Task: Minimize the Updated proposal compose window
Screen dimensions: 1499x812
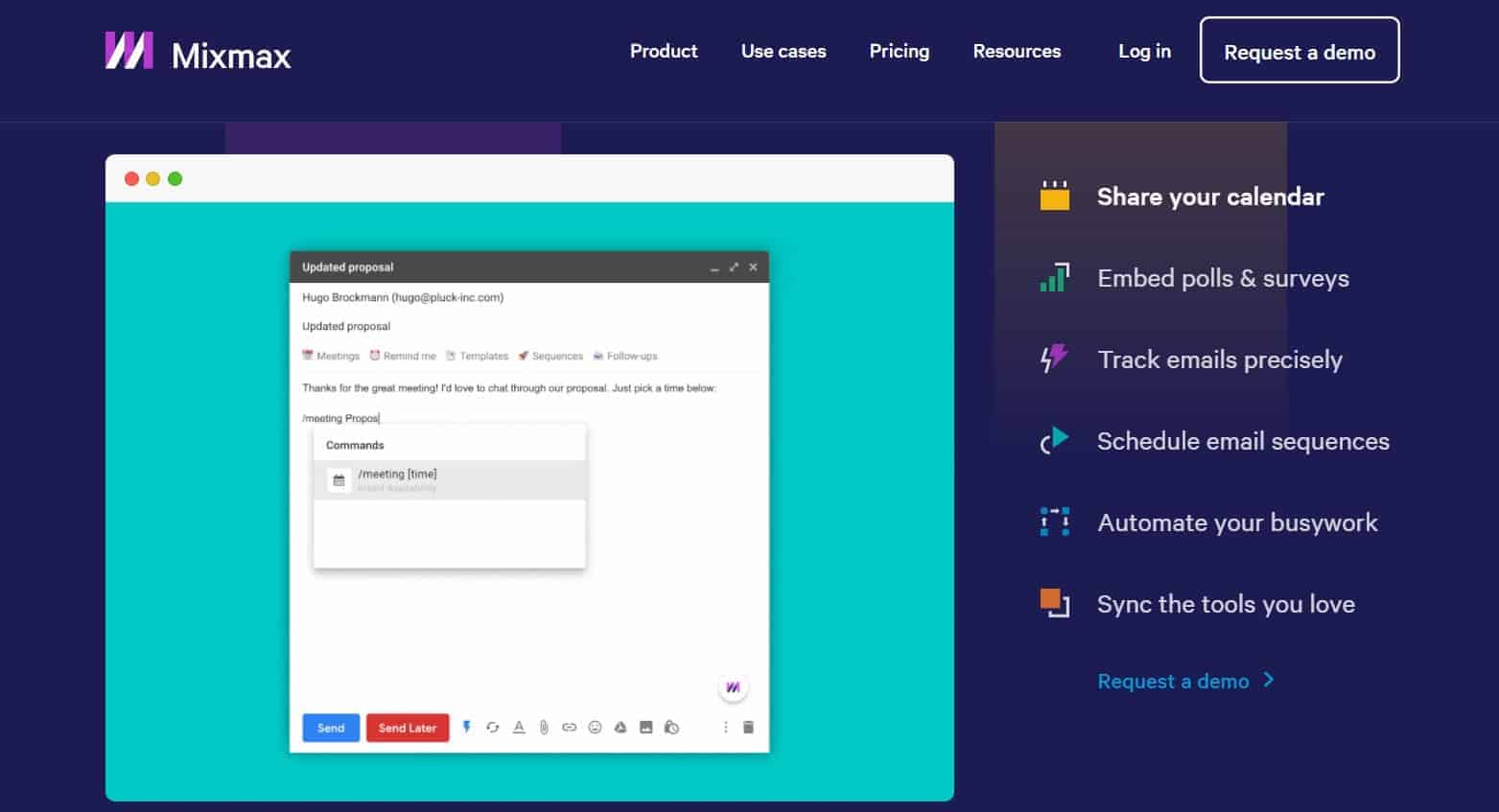Action: coord(714,267)
